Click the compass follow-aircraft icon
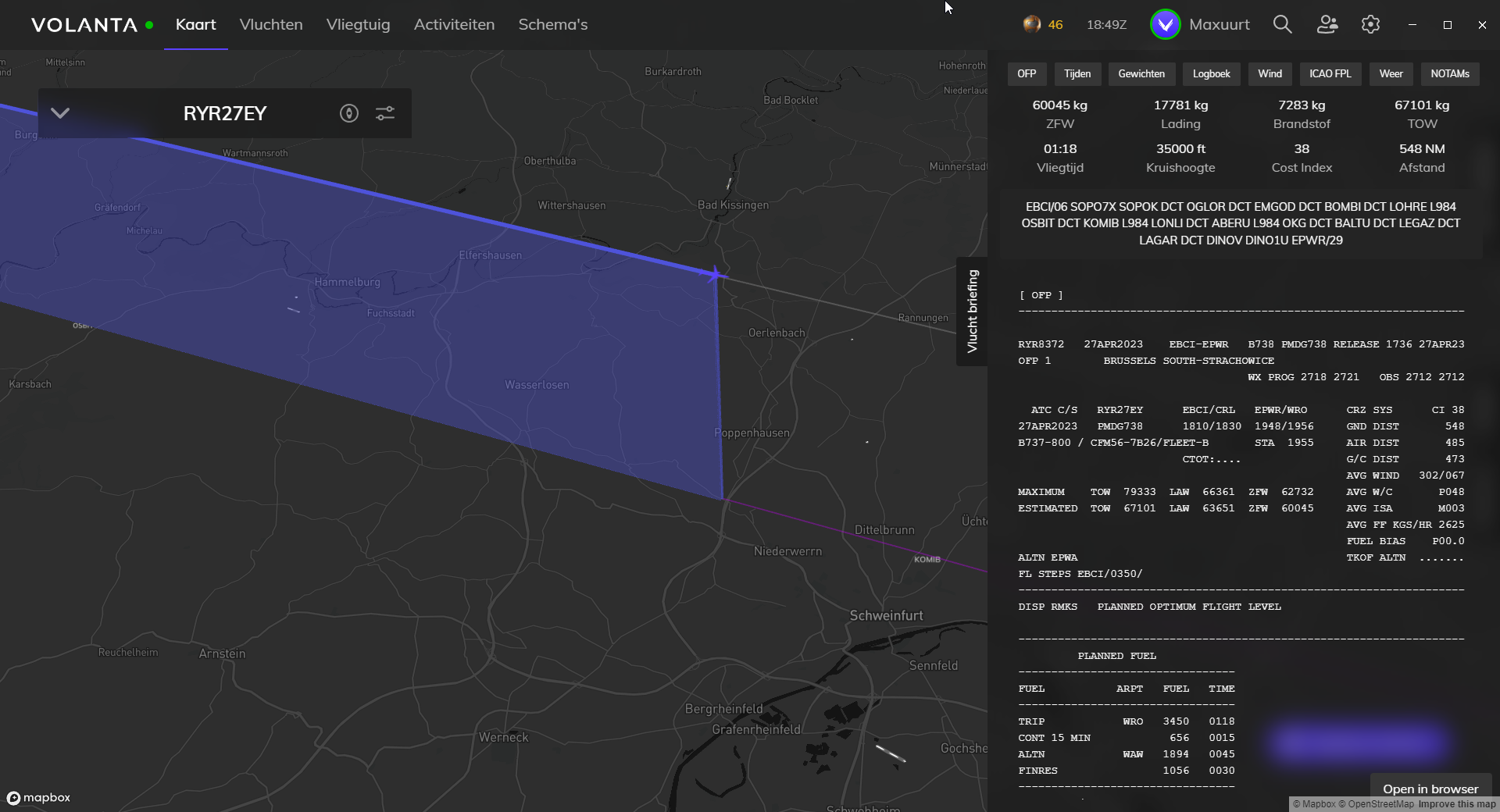This screenshot has height=812, width=1500. [349, 113]
